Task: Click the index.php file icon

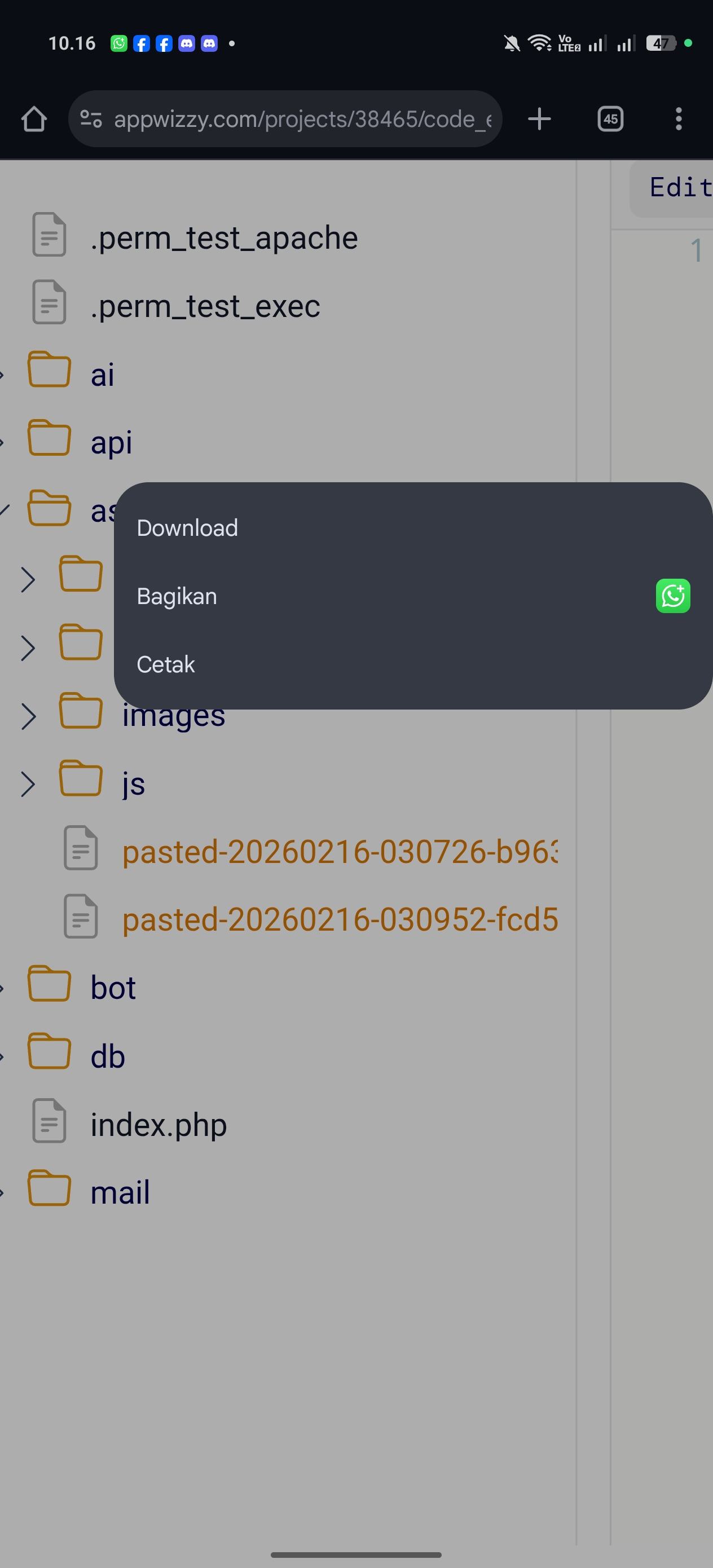Action: click(x=49, y=1121)
